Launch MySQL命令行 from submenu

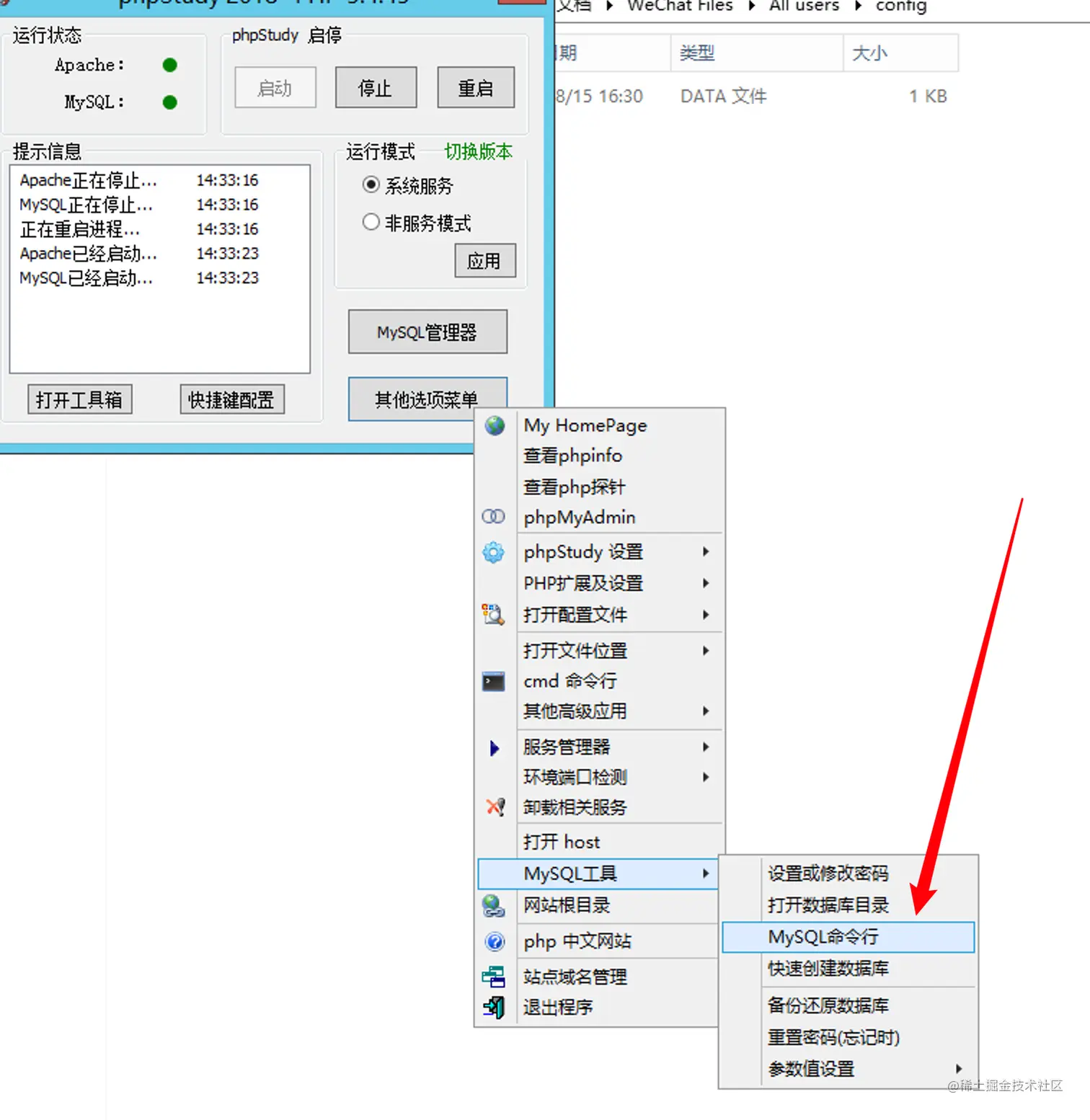(848, 937)
